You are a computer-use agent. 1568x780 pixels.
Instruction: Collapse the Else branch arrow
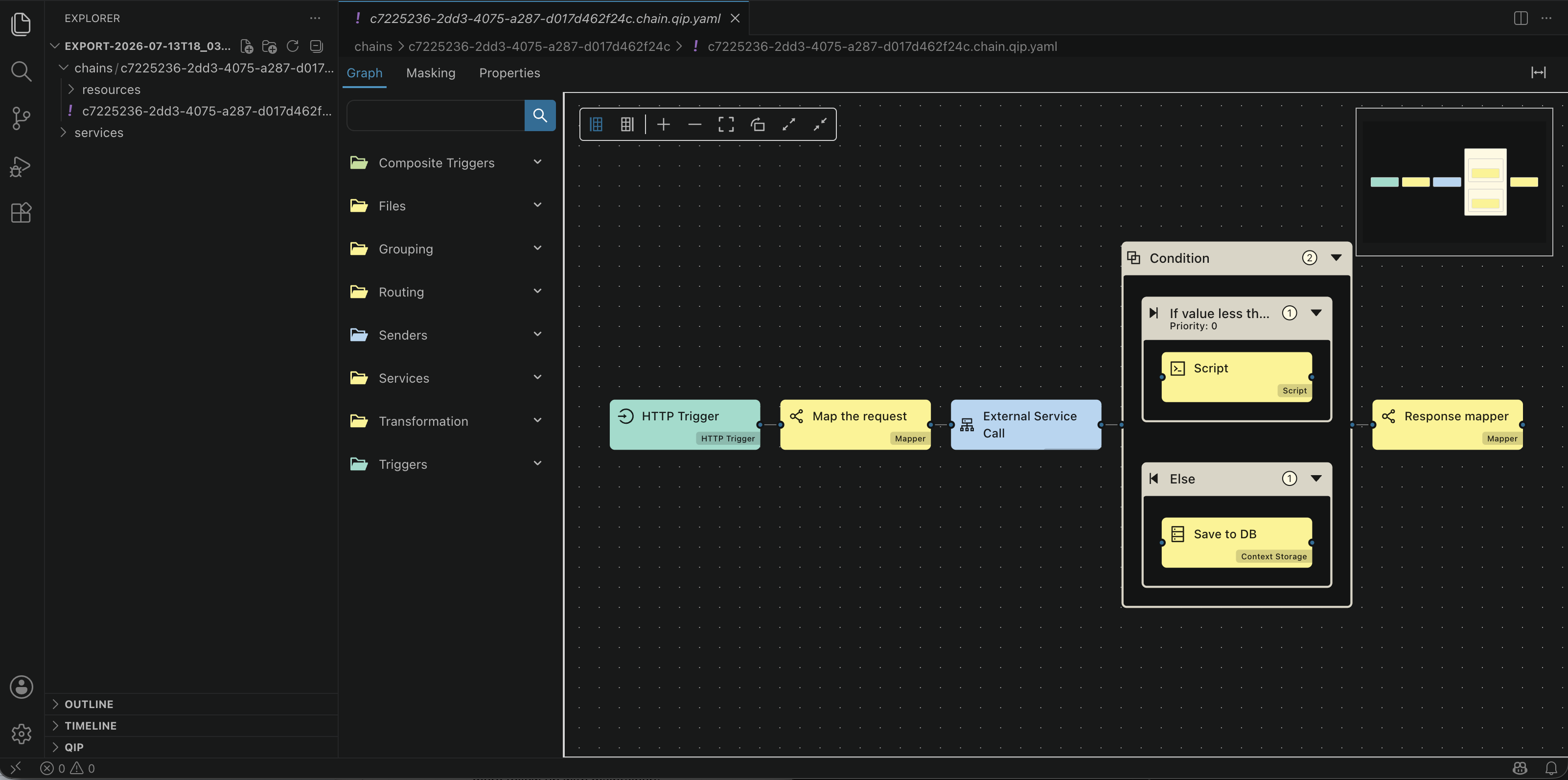pyautogui.click(x=1316, y=478)
